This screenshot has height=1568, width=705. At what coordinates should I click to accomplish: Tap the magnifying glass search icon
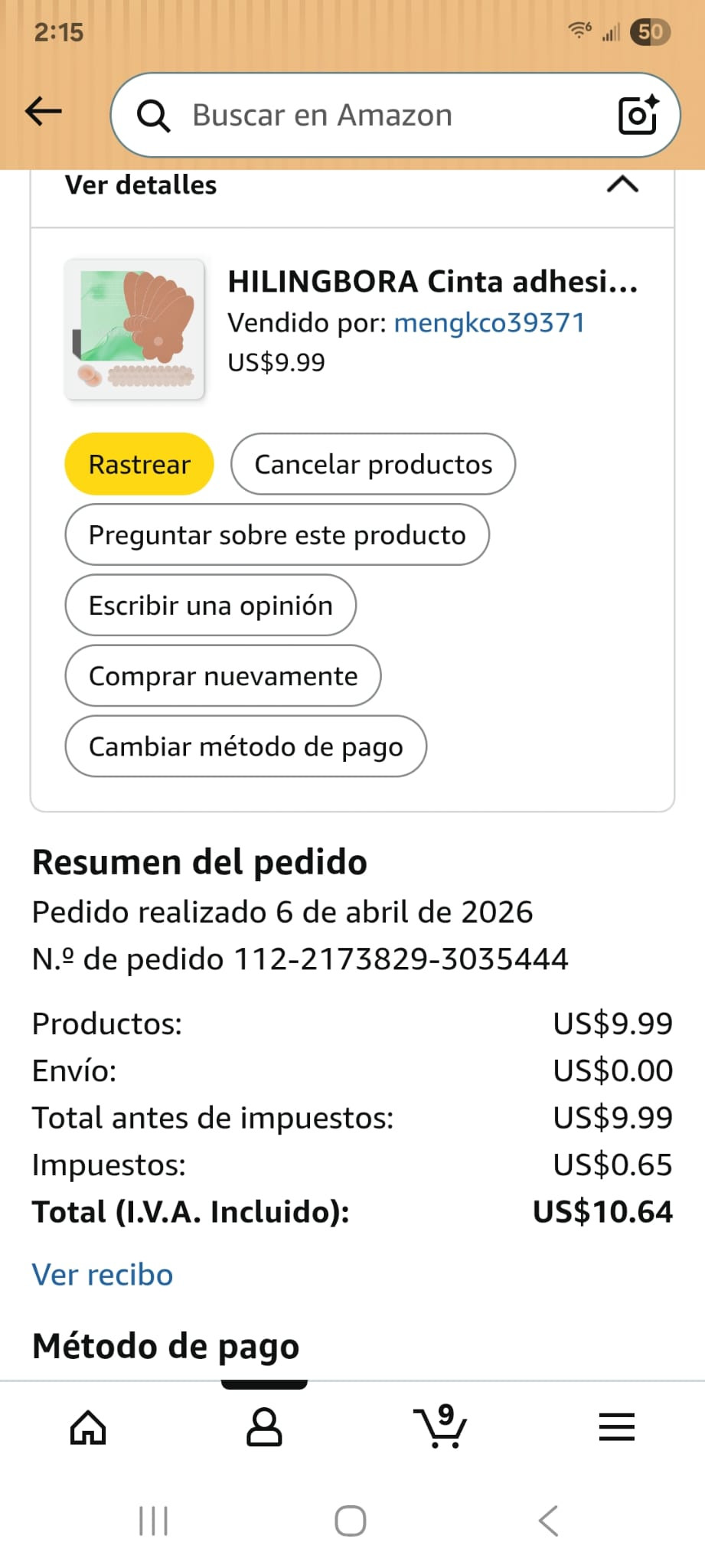(153, 116)
